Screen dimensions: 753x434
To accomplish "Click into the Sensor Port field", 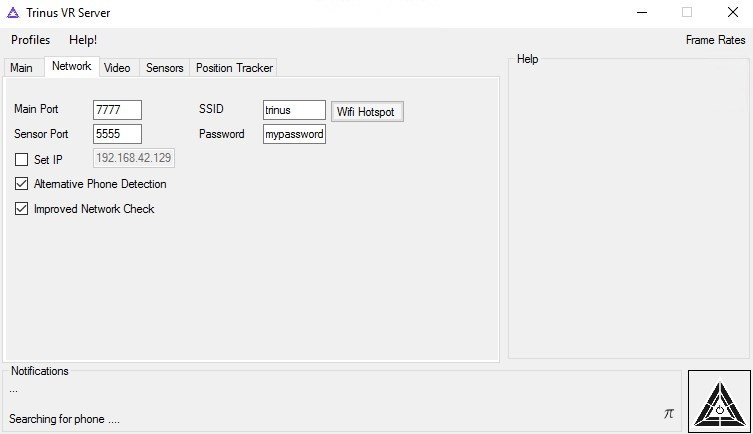I will pos(117,134).
